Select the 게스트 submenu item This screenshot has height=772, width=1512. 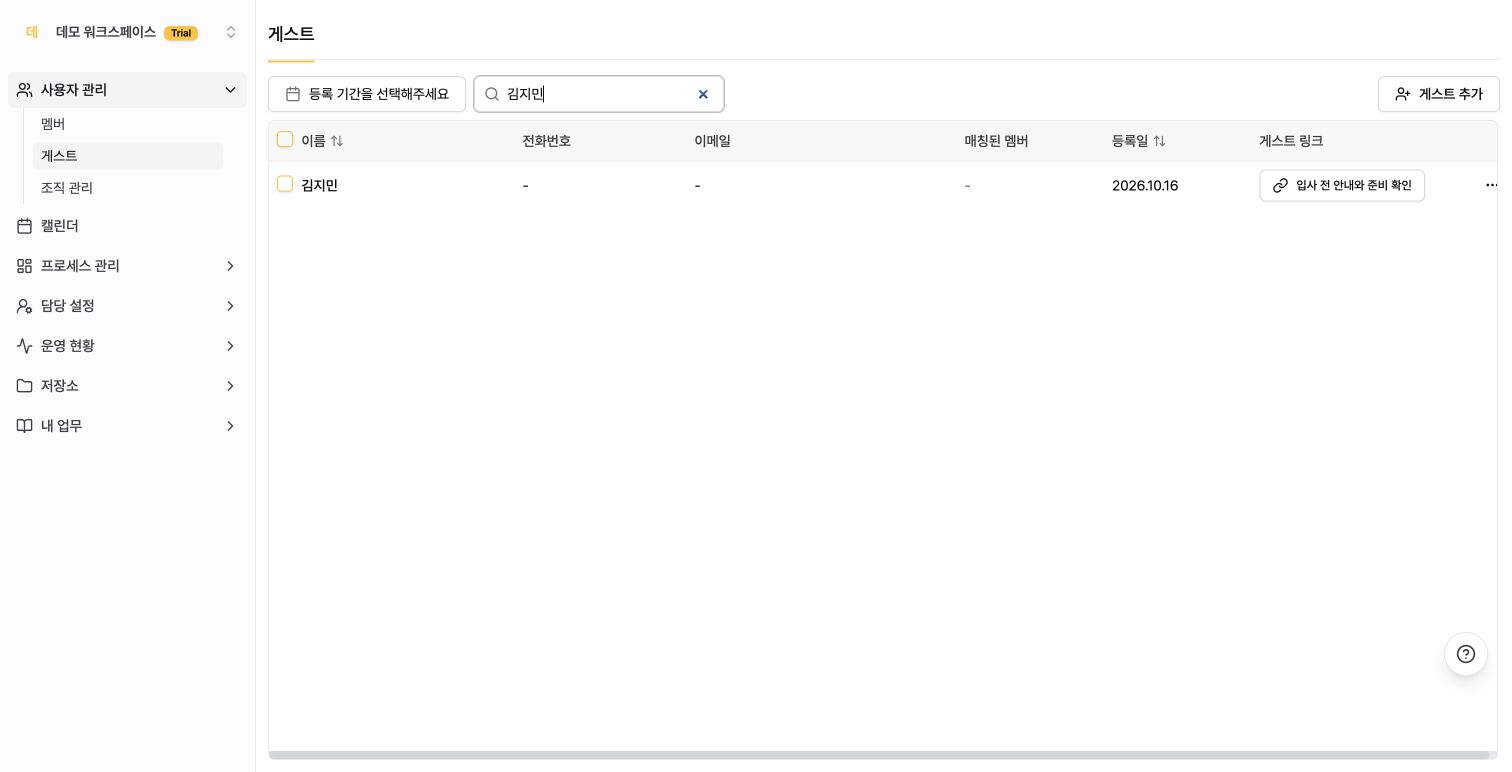[127, 156]
